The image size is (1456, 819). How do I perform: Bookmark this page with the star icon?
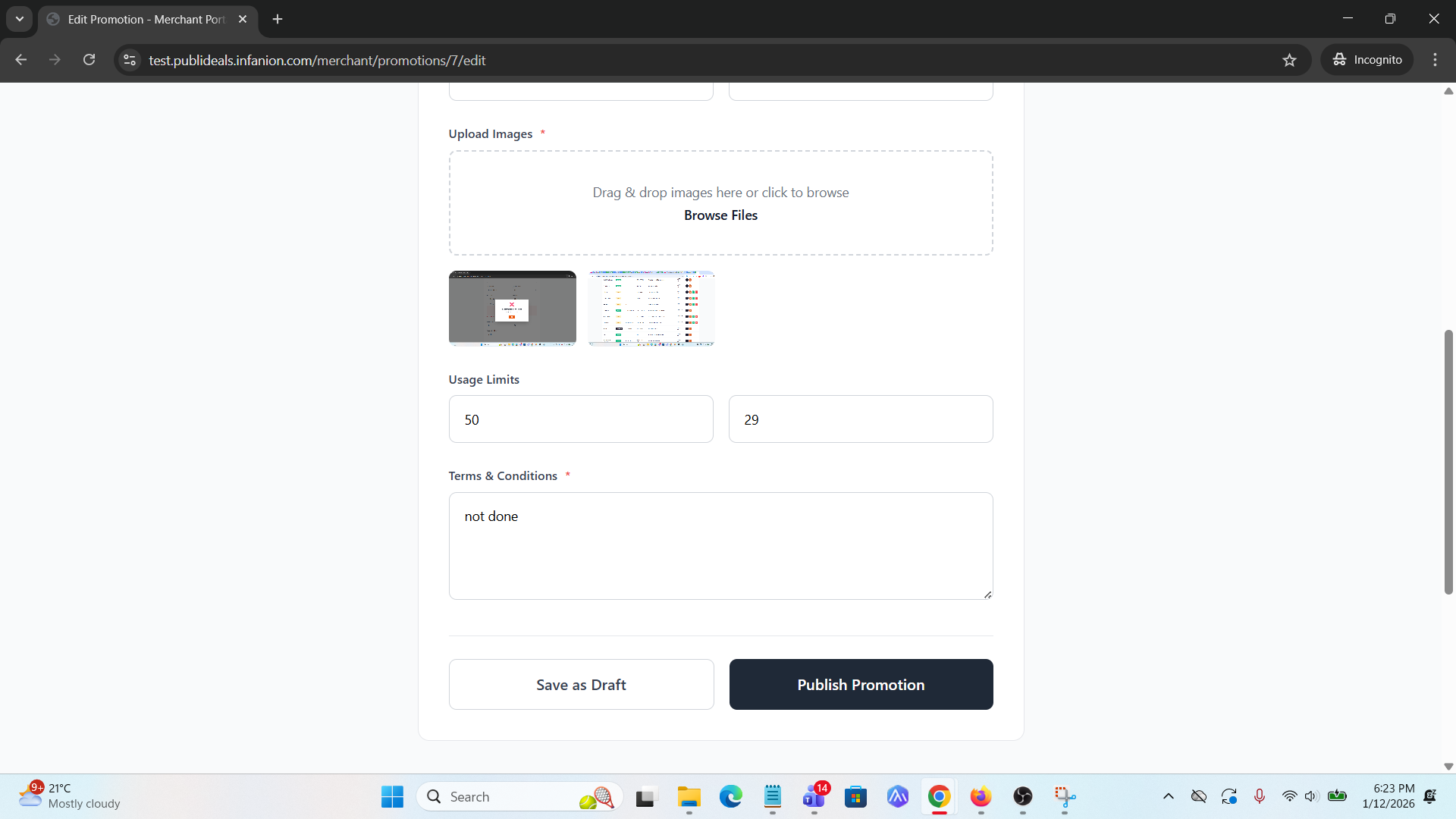1289,60
